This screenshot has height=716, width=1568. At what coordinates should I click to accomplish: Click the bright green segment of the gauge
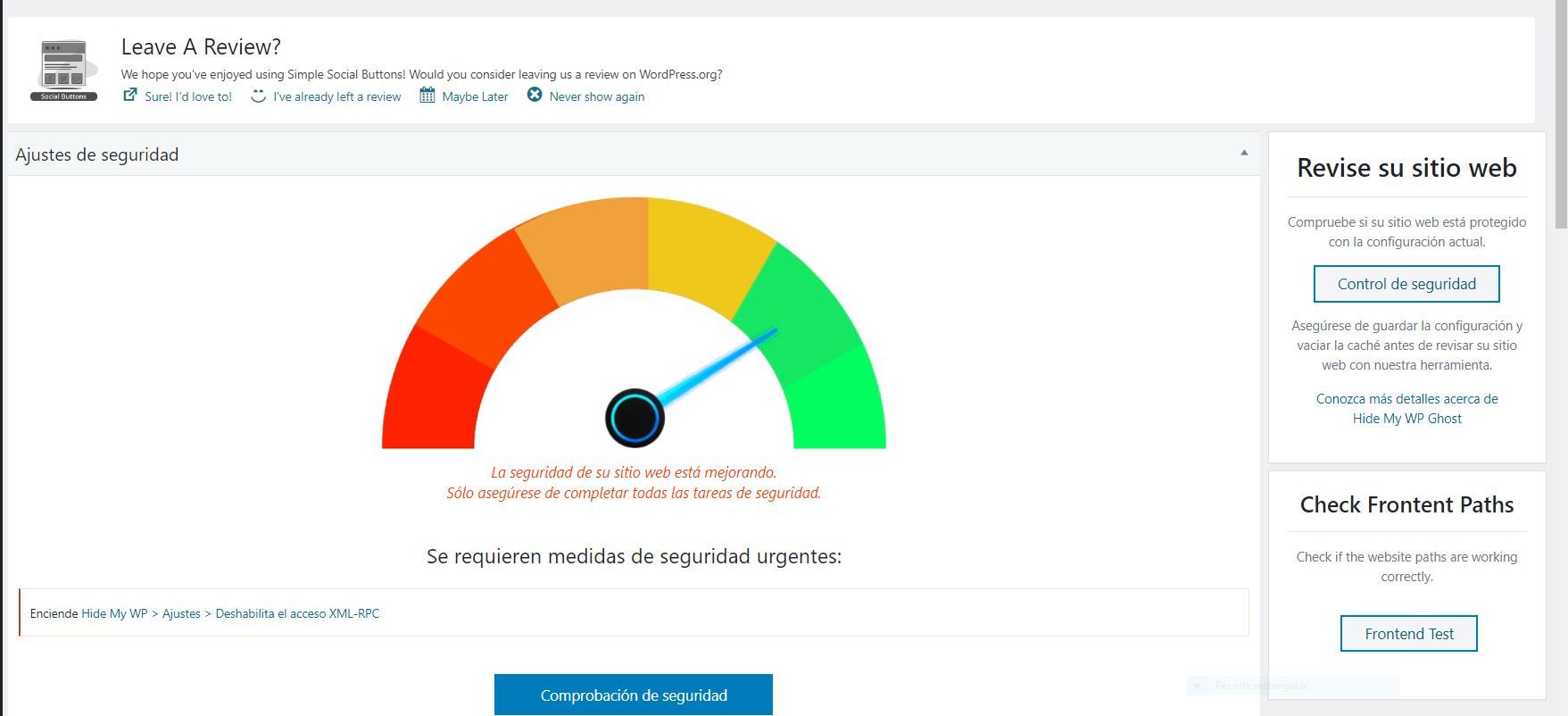click(x=839, y=402)
